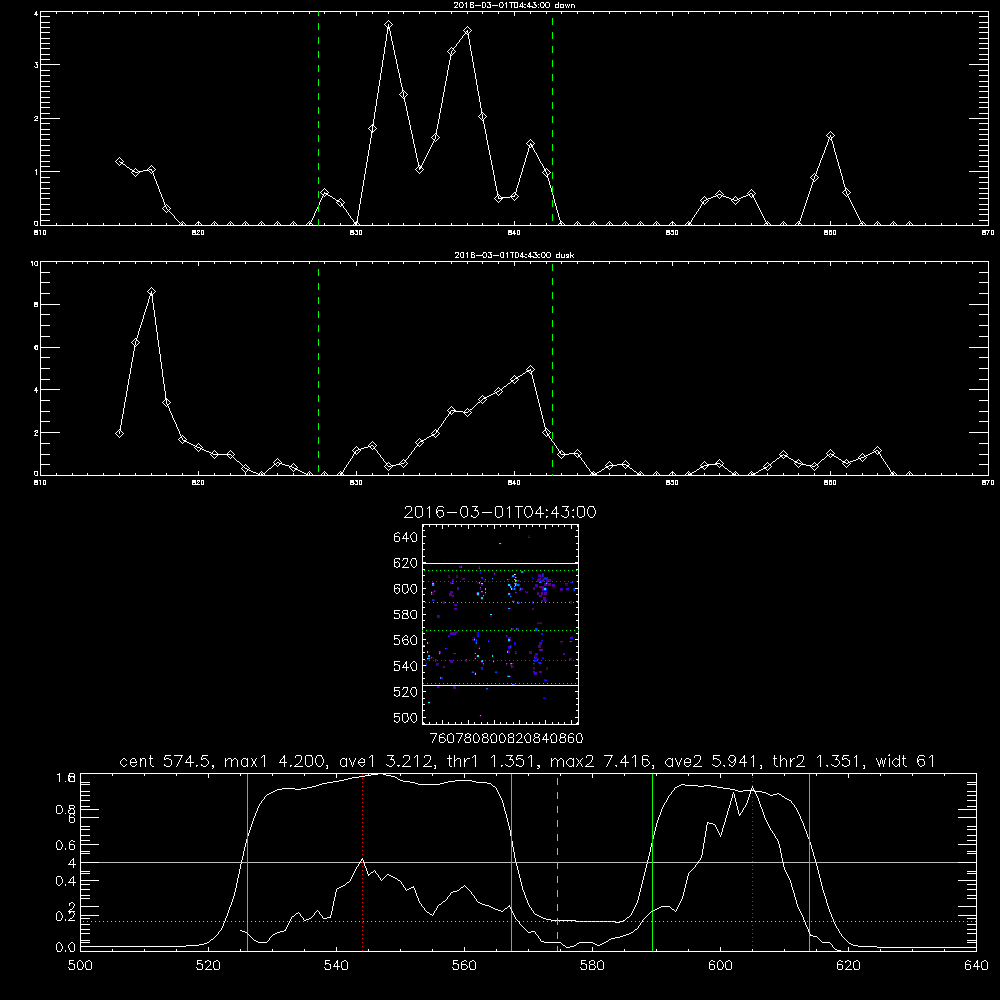The height and width of the screenshot is (1000, 1000).
Task: Click the leftmost solid green line in the bottom plot
Action: [x=247, y=862]
